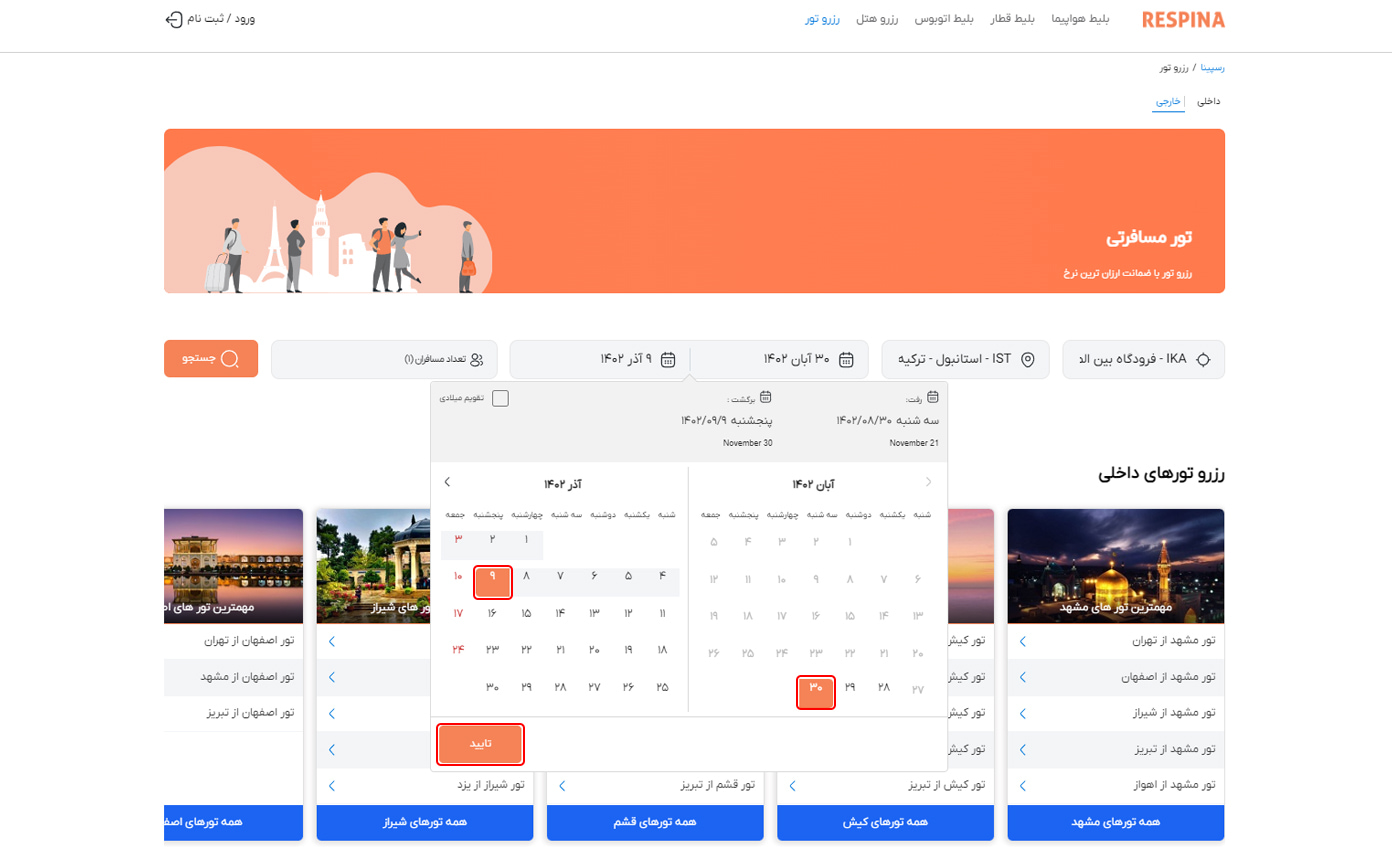This screenshot has height=847, width=1392.
Task: Click the crosshair icon in IKA origin field
Action: (1203, 360)
